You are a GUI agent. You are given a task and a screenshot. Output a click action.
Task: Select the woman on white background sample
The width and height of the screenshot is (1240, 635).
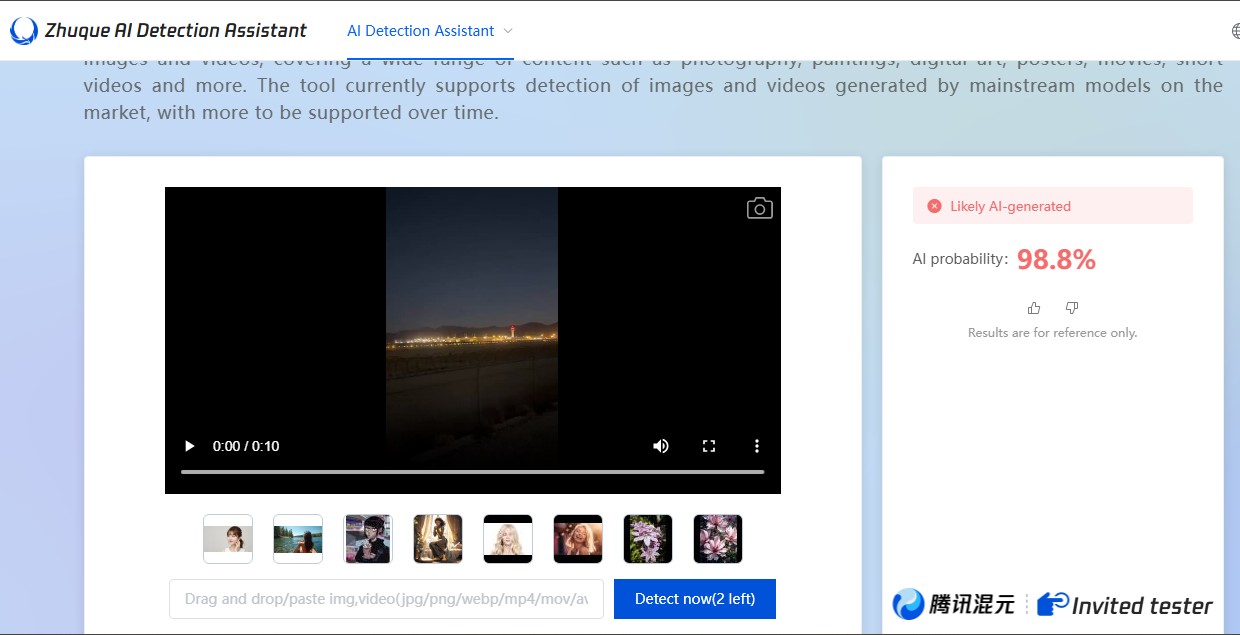tap(228, 539)
